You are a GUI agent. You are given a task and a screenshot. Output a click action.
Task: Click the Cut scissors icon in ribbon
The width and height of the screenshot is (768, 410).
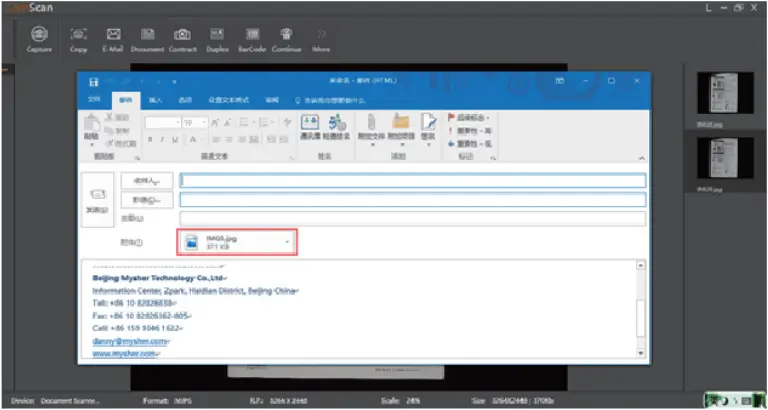tap(110, 118)
